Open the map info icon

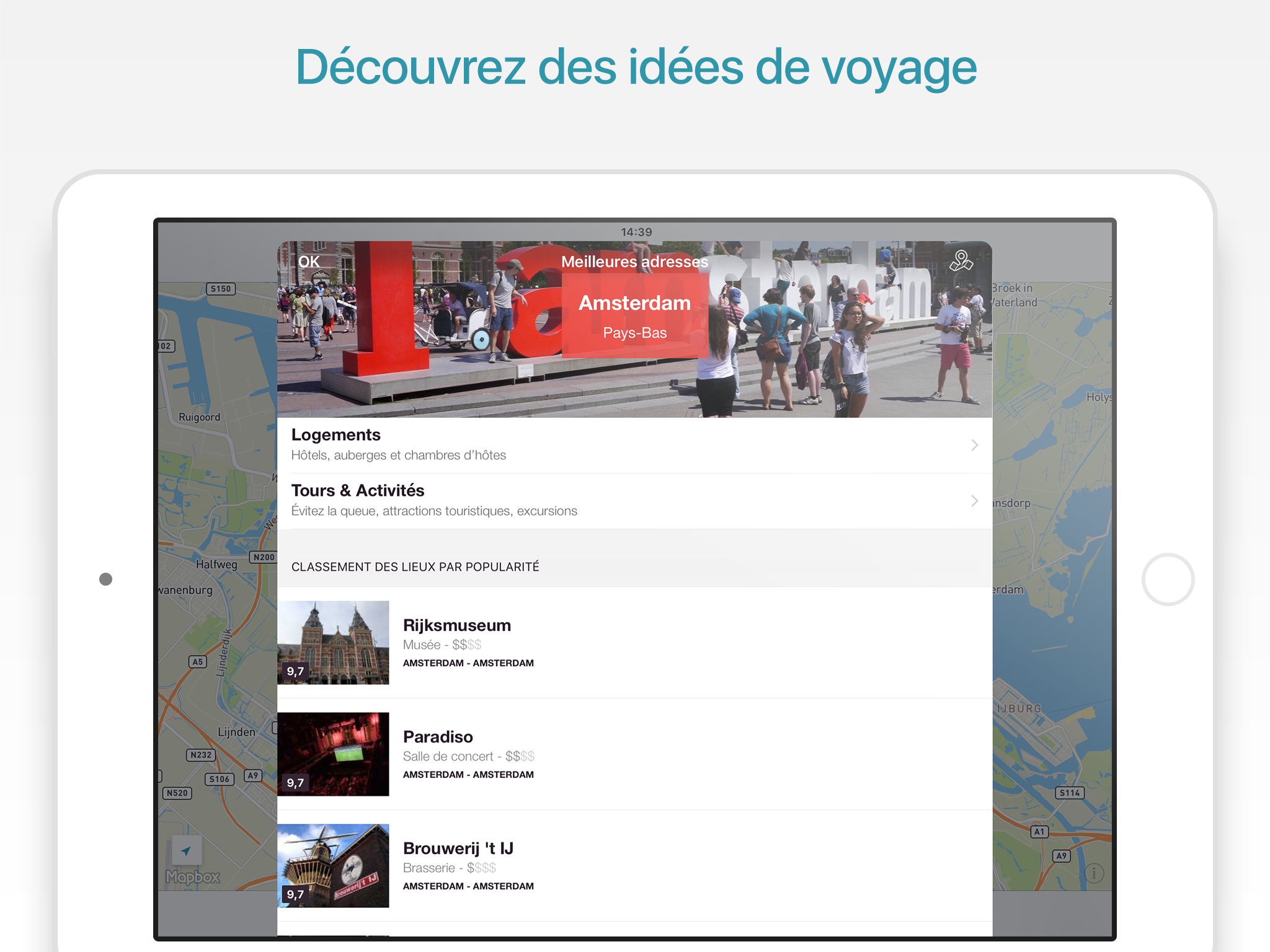click(x=1094, y=873)
